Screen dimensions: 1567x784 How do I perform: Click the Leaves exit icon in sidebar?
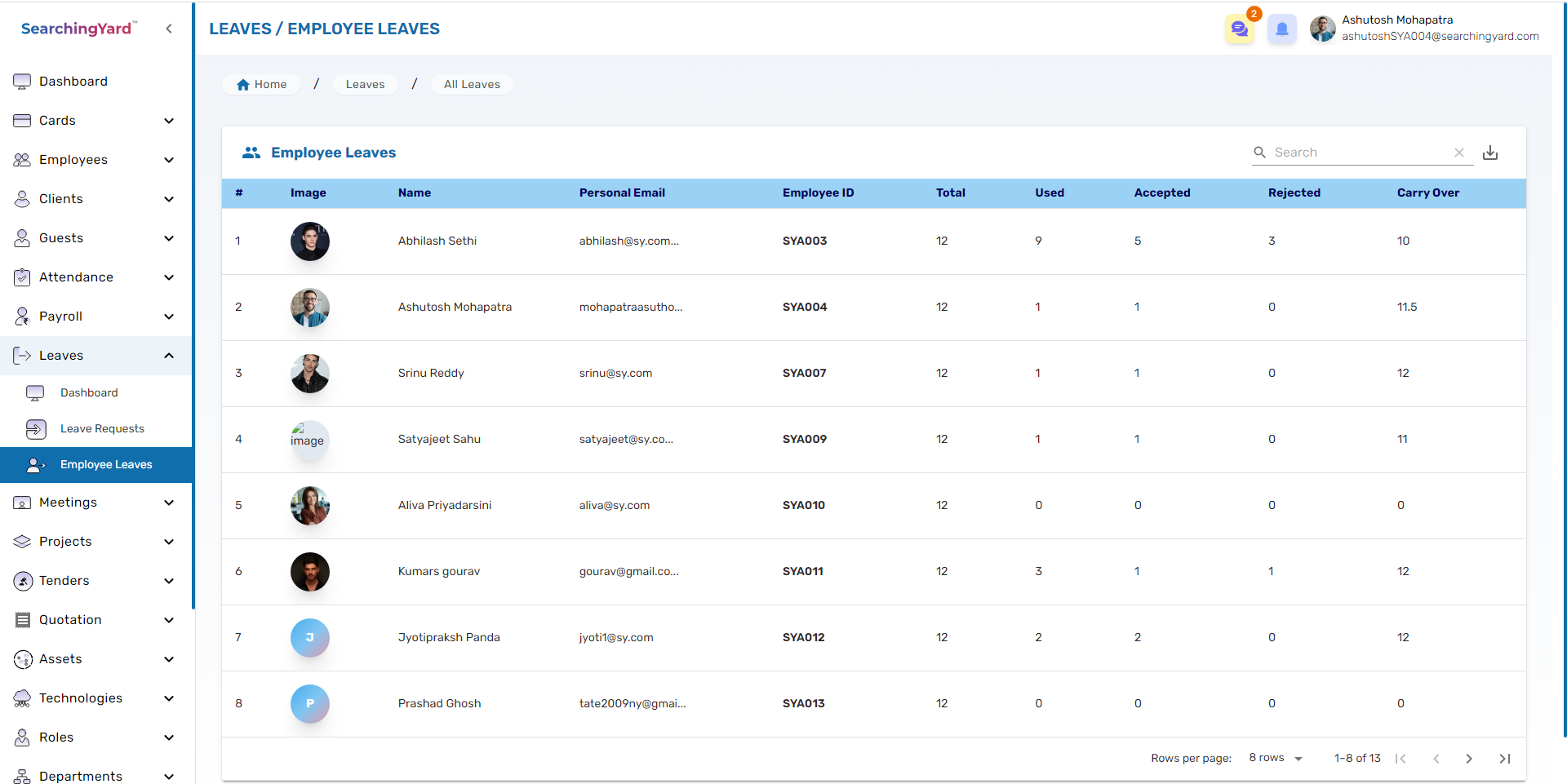[x=22, y=356]
